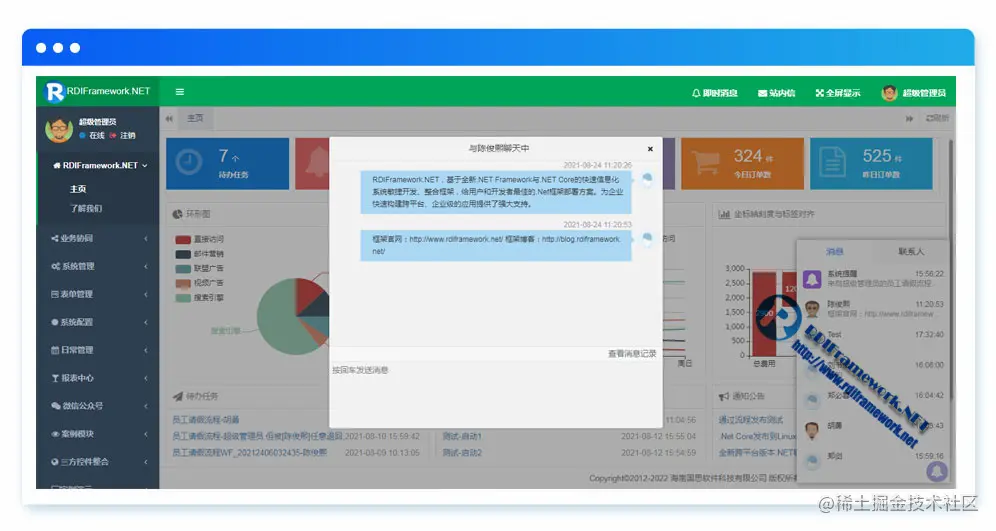
Task: Open 超级管理员 user menu in top bar
Action: (913, 93)
